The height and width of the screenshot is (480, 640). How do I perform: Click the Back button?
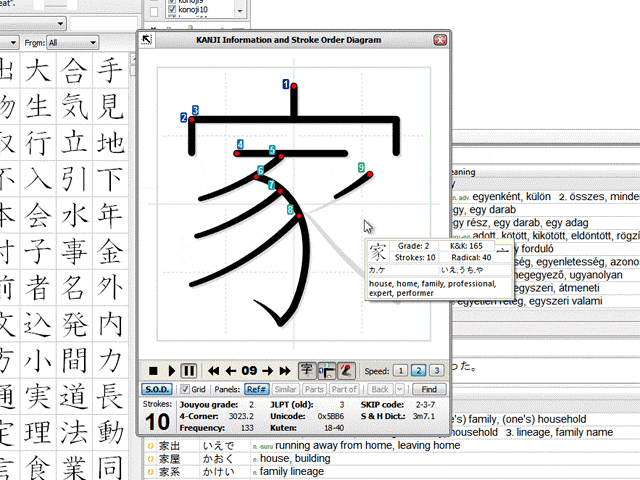pyautogui.click(x=380, y=389)
